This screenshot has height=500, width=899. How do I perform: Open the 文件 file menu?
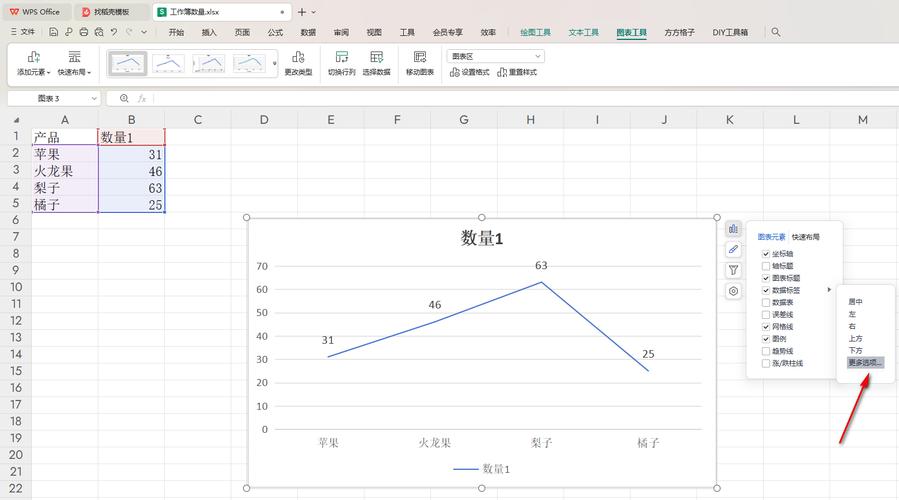pyautogui.click(x=23, y=32)
